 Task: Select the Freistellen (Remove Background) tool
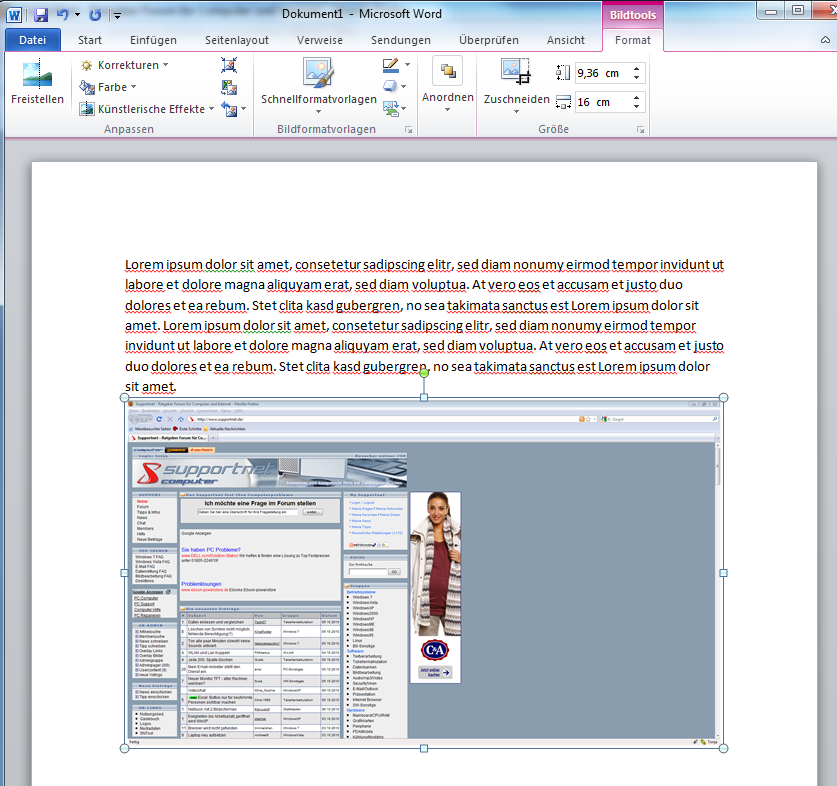(x=38, y=82)
